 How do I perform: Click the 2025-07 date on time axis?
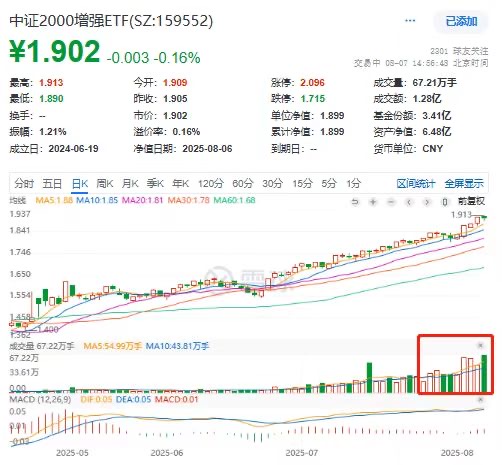[x=302, y=453]
